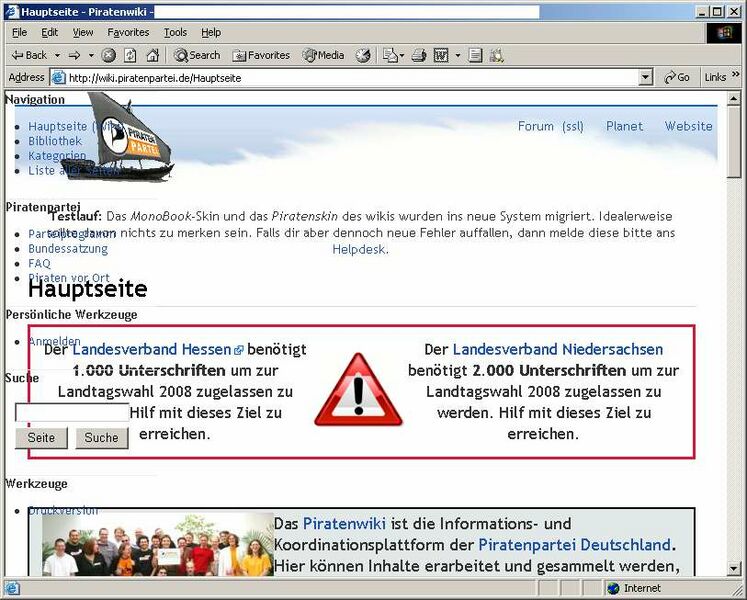Open the FAQ link in the sidebar

point(39,264)
